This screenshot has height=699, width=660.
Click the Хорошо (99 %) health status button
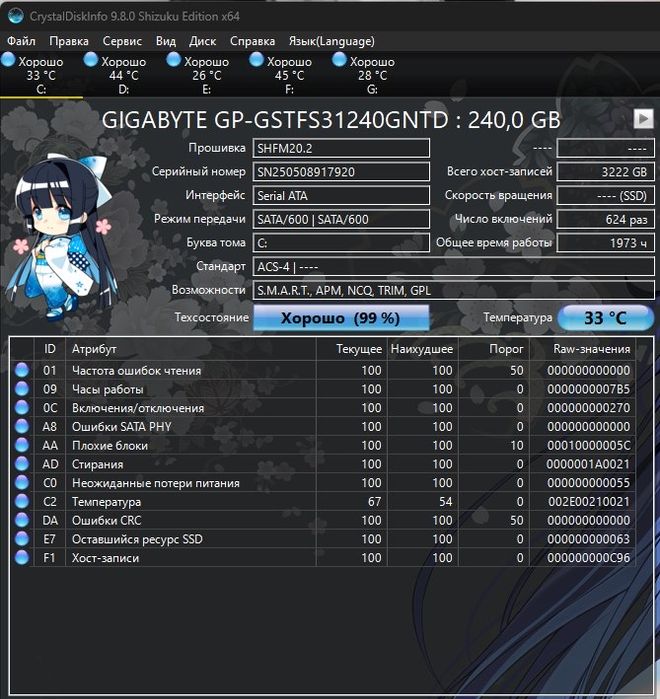coord(341,318)
